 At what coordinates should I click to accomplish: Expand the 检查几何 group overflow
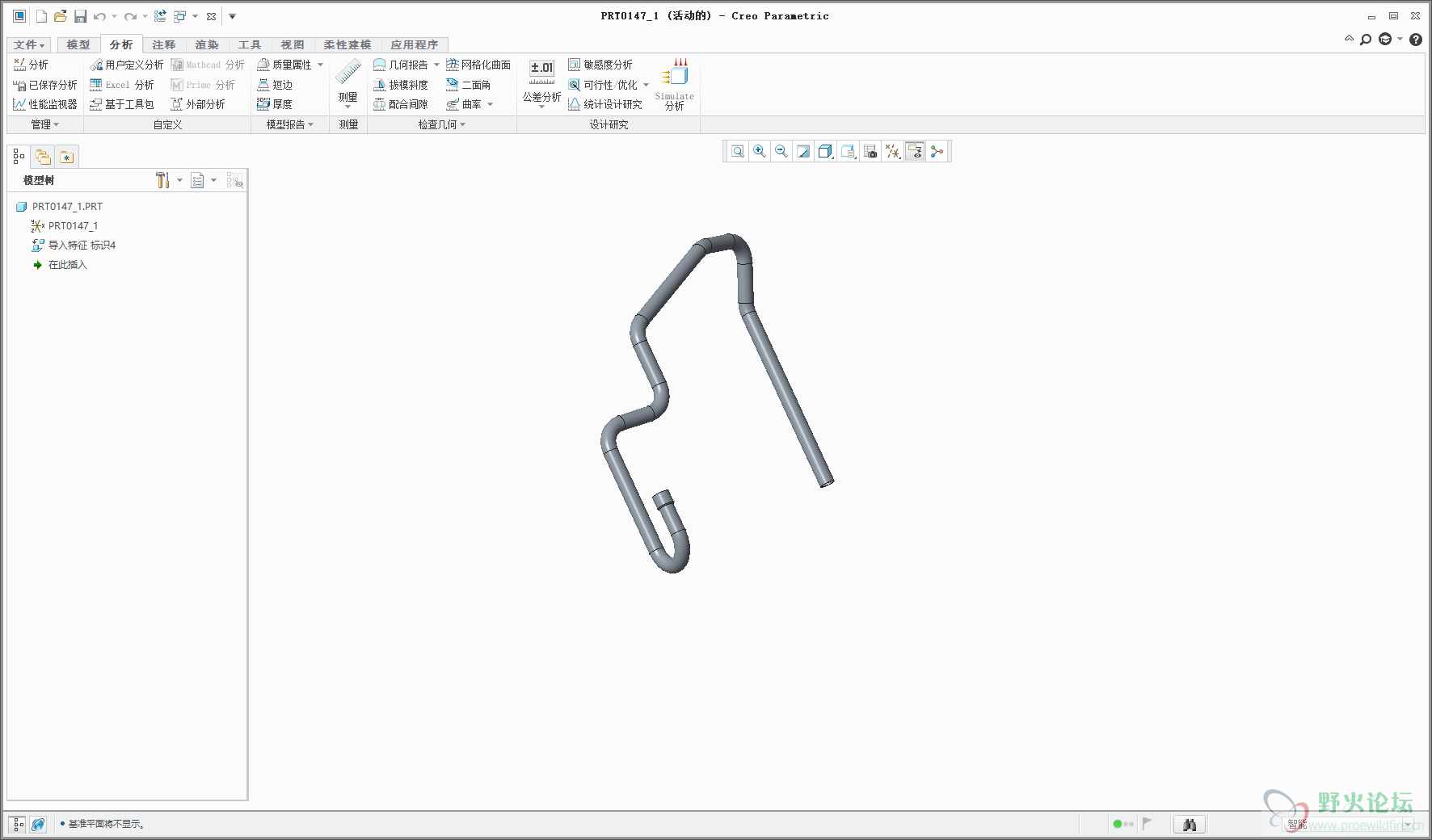pyautogui.click(x=442, y=124)
